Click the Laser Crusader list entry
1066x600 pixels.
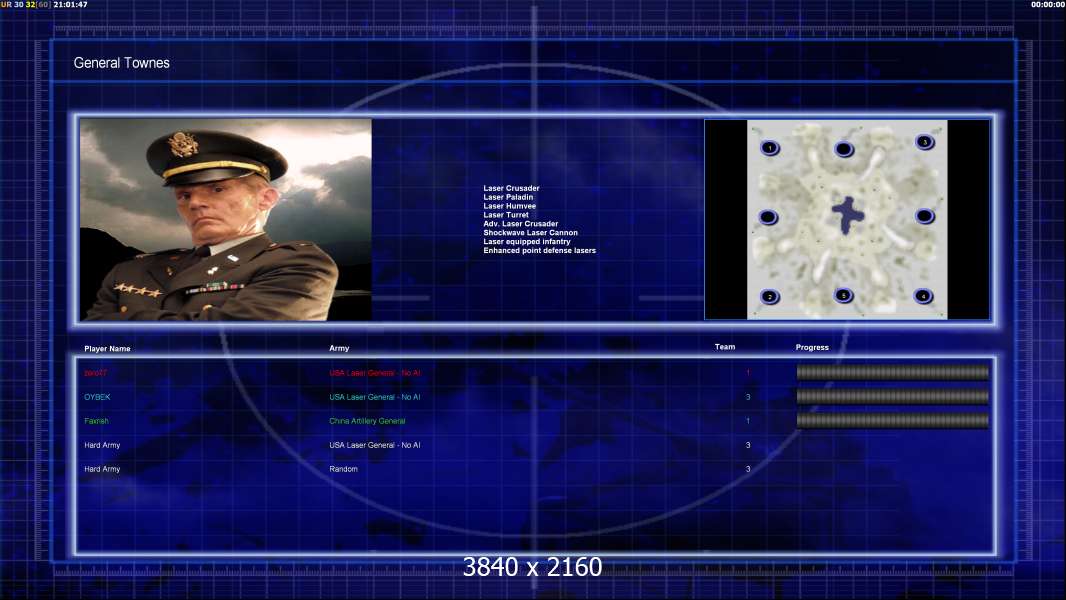(511, 188)
